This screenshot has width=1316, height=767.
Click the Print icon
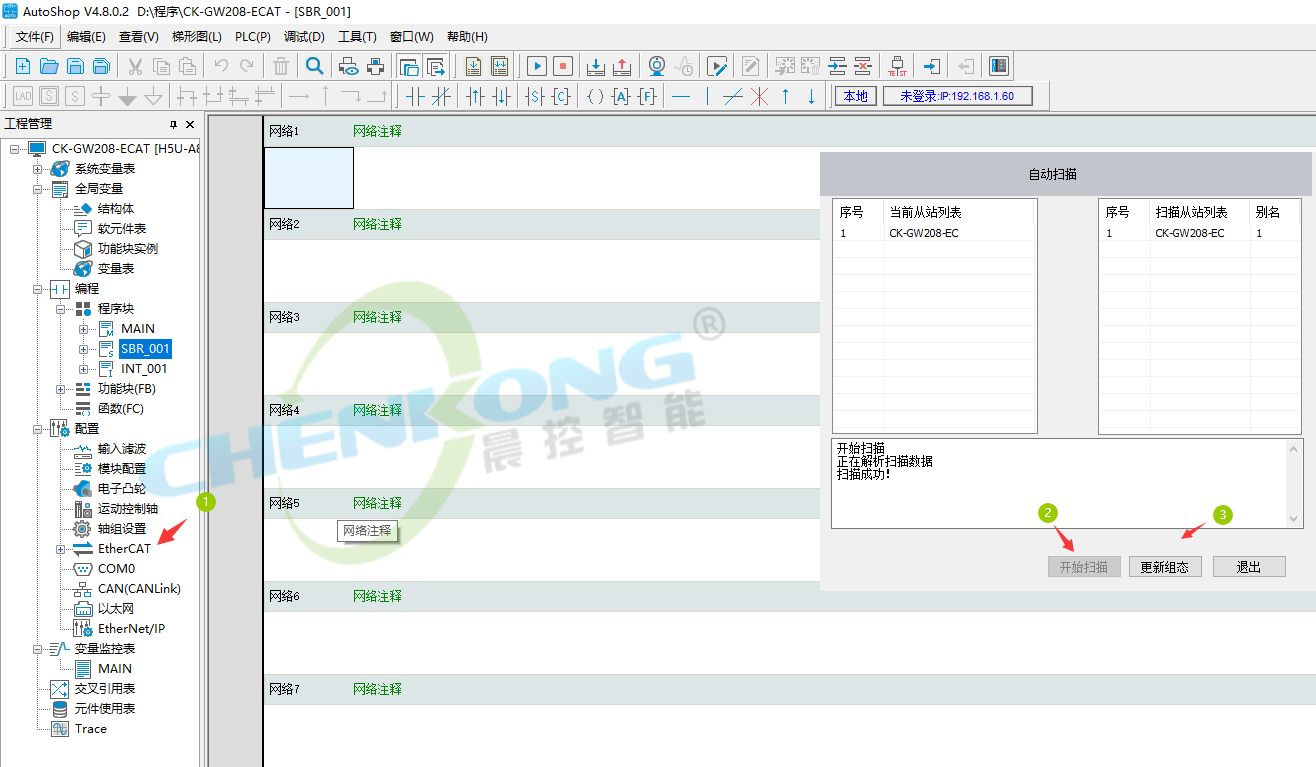click(376, 66)
